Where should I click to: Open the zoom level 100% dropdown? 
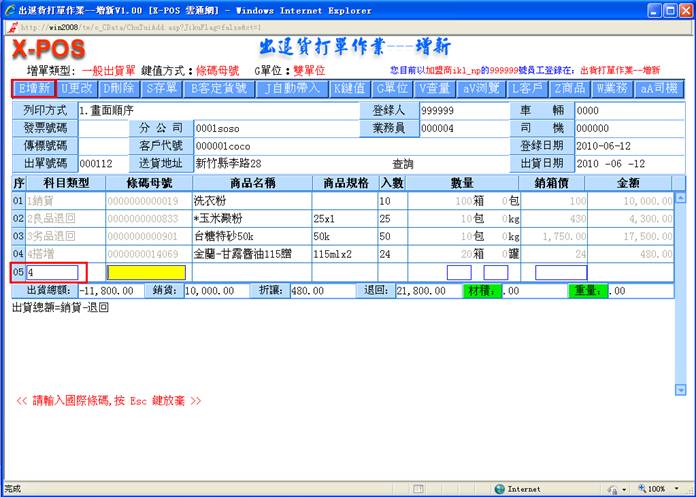click(655, 489)
